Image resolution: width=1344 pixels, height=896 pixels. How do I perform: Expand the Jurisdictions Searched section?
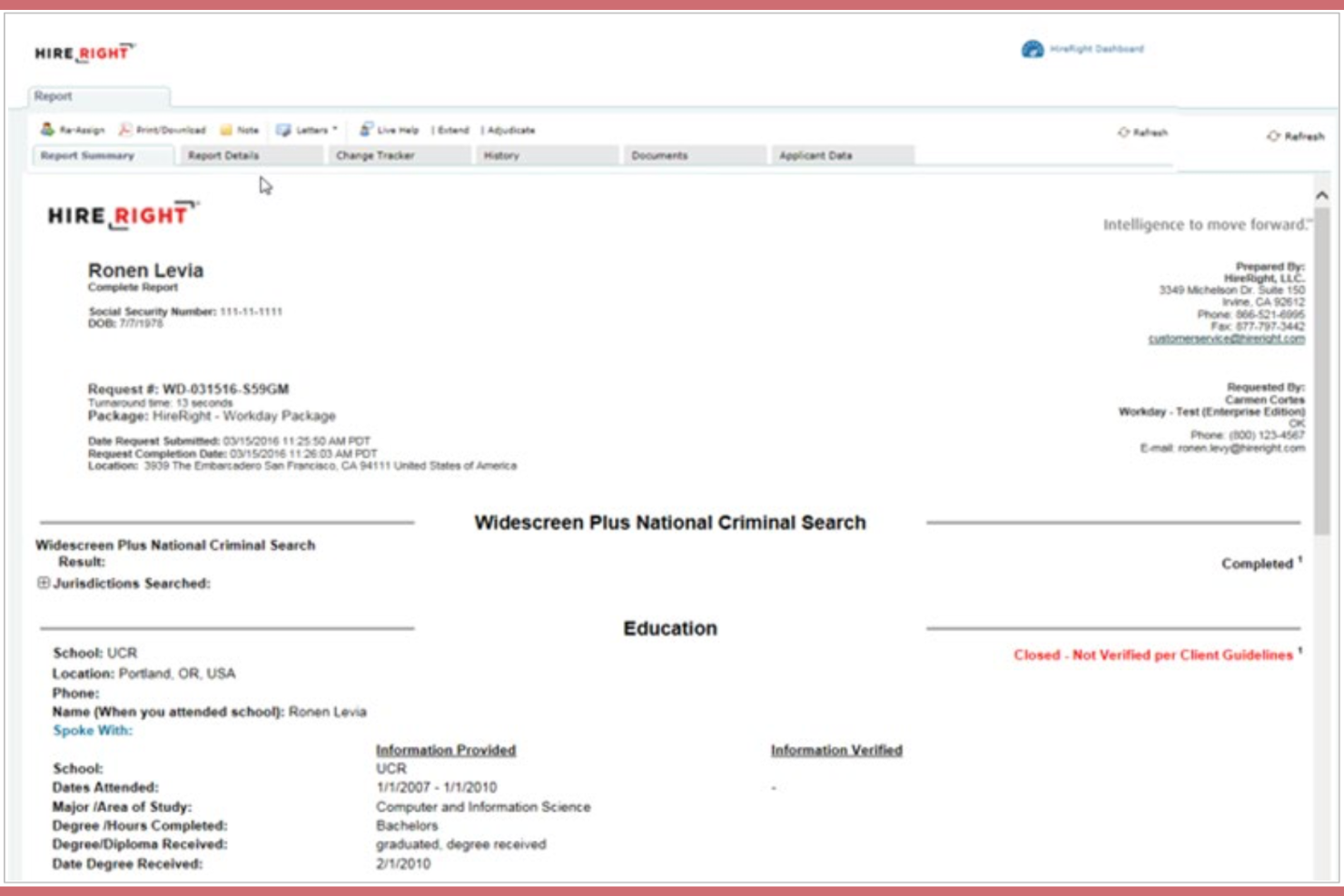[44, 583]
